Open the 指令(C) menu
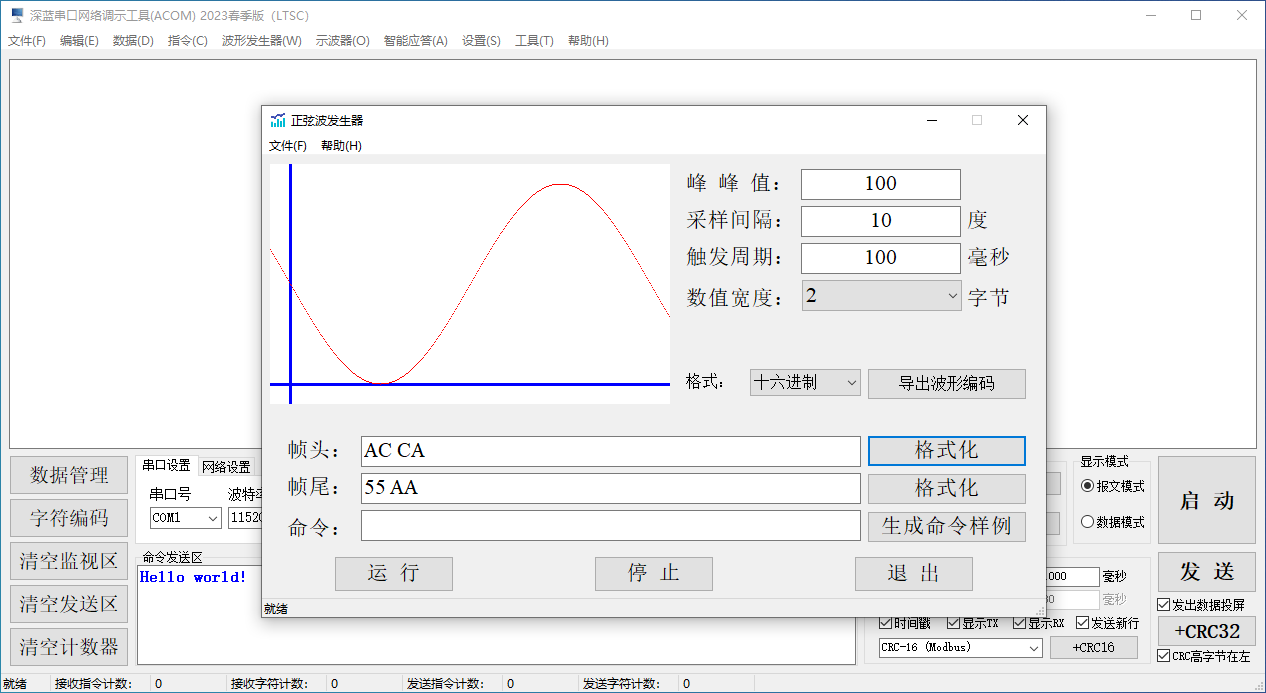 coord(187,41)
